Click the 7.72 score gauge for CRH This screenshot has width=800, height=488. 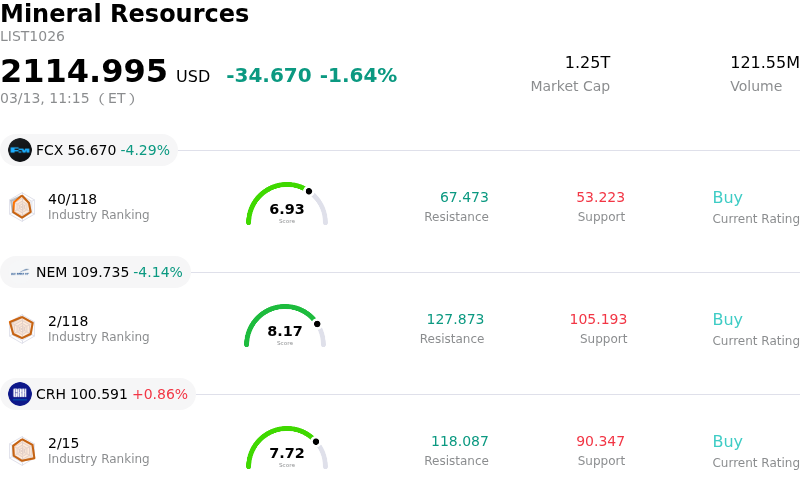pos(287,450)
